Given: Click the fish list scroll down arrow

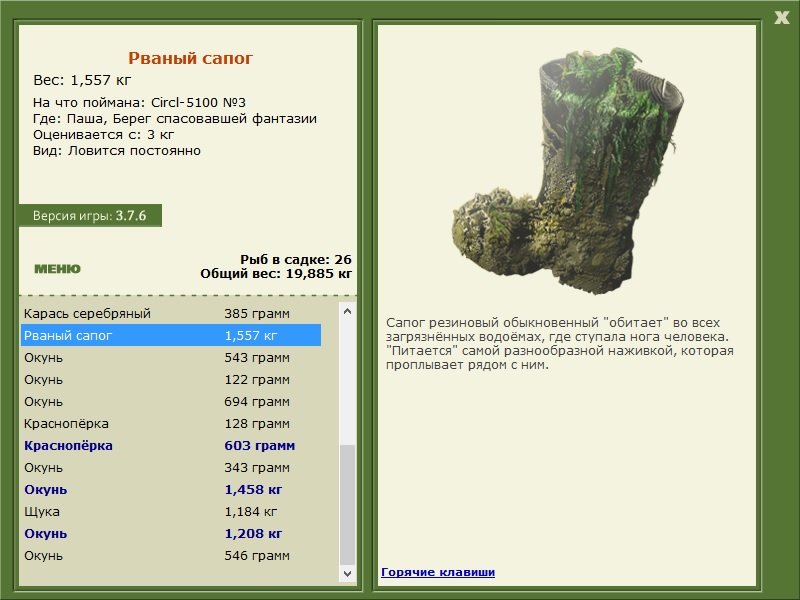Looking at the screenshot, I should [x=347, y=573].
